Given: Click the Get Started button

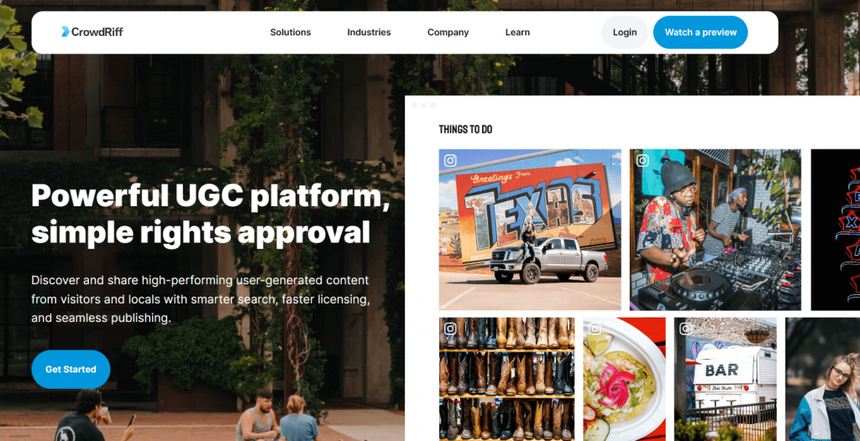Looking at the screenshot, I should click(71, 369).
